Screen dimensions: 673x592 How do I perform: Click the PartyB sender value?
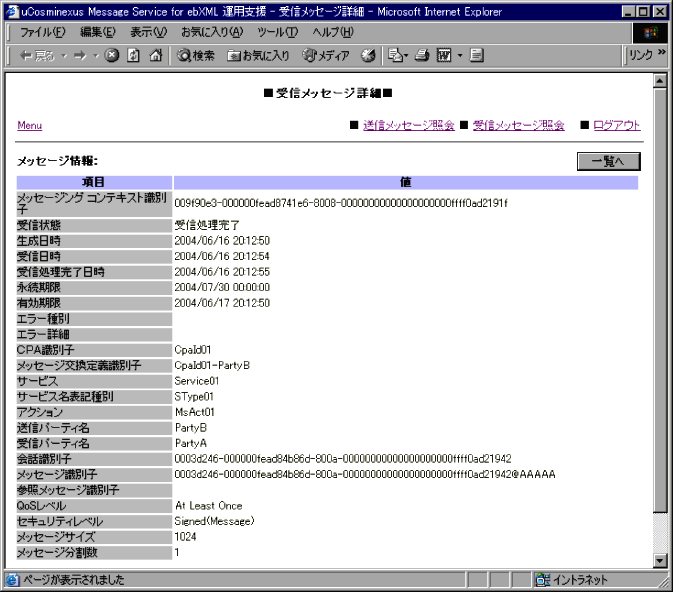pos(191,428)
